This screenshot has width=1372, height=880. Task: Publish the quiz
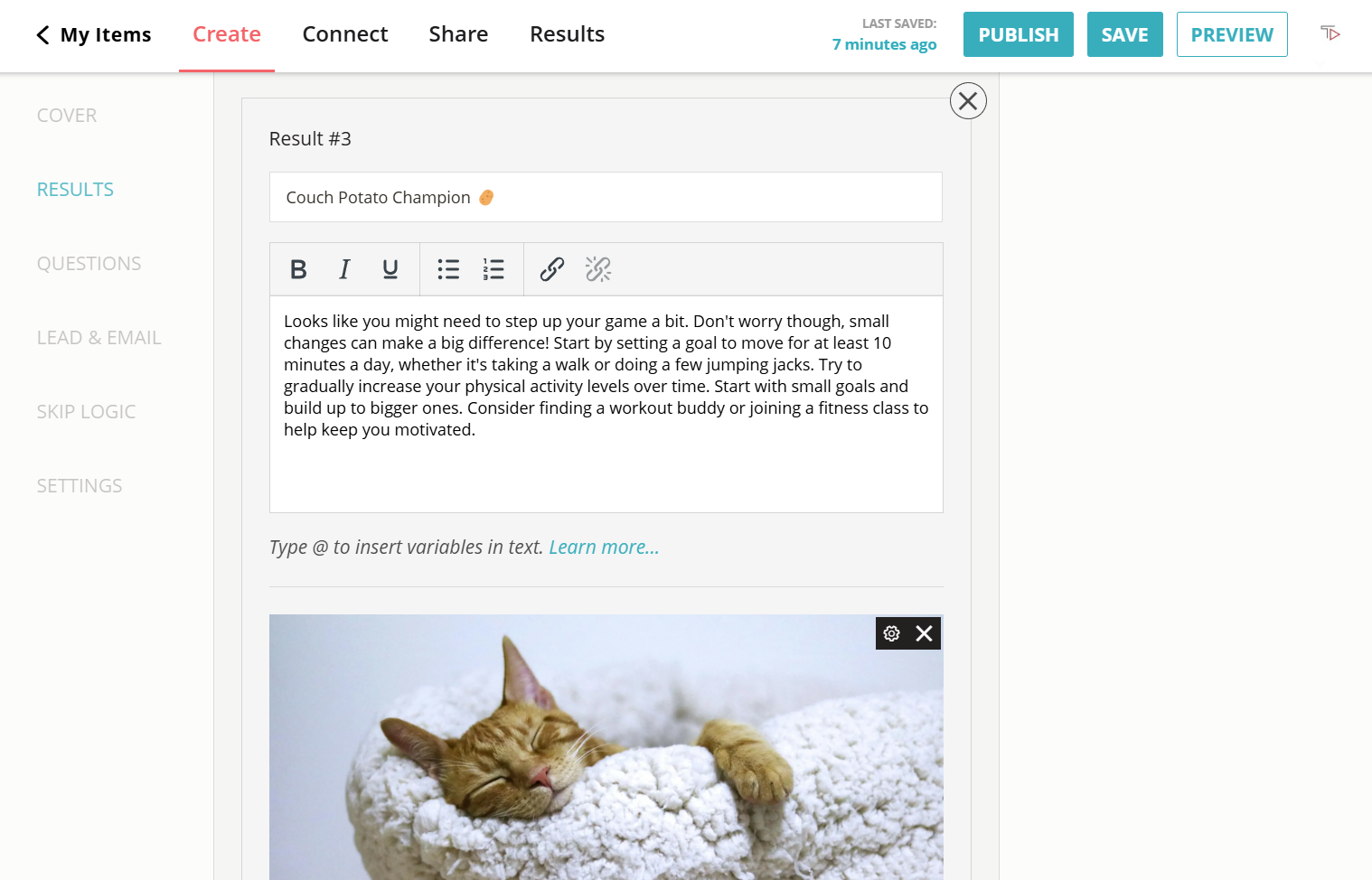(1018, 33)
